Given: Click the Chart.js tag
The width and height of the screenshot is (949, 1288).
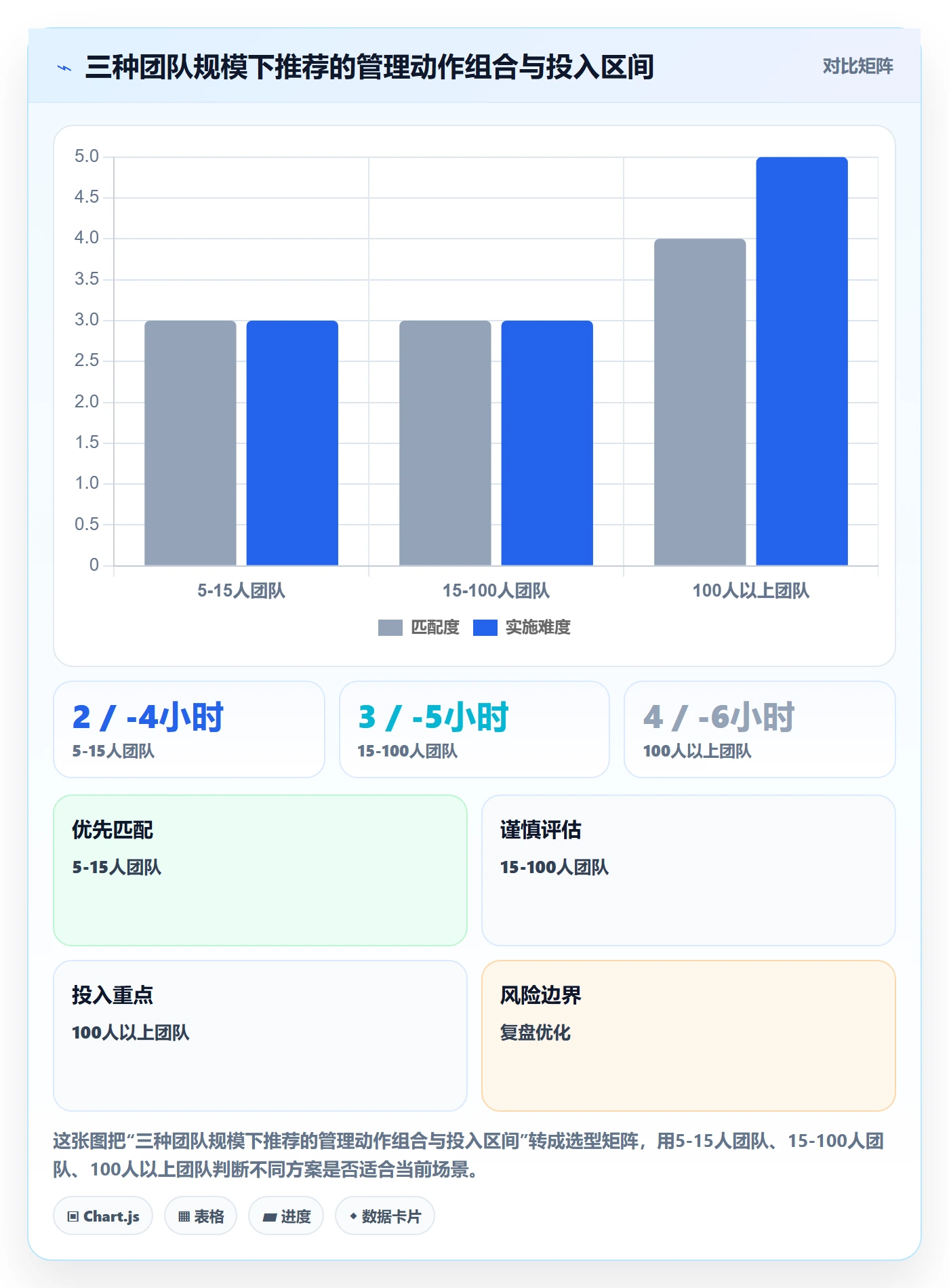Looking at the screenshot, I should click(103, 1216).
